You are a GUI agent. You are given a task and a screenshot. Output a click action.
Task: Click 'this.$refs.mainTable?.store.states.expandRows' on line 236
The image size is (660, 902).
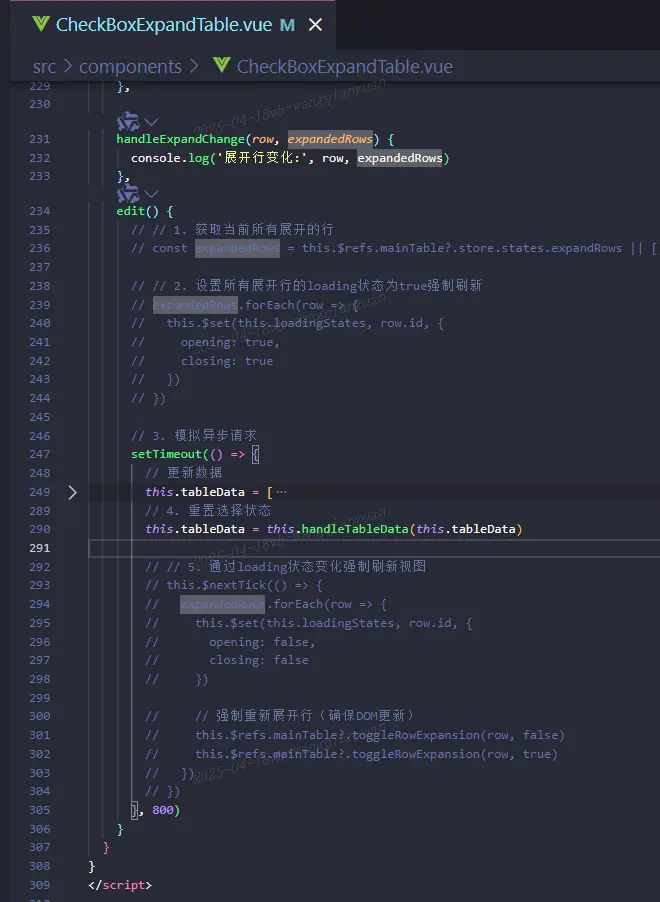(462, 249)
